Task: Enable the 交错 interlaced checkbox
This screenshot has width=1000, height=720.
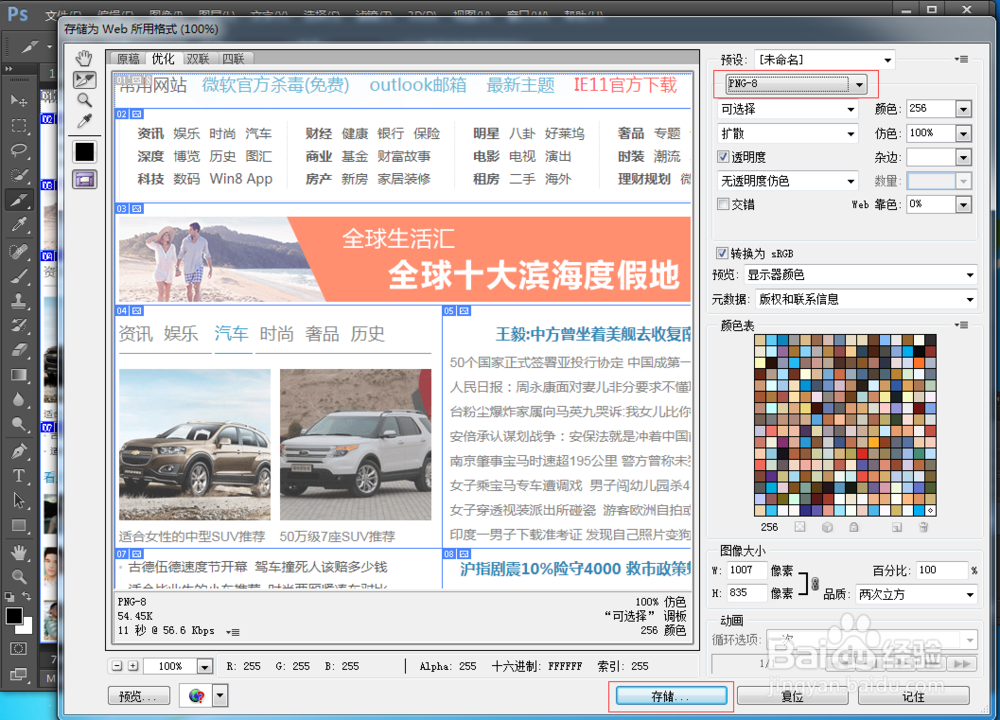Action: tap(723, 204)
